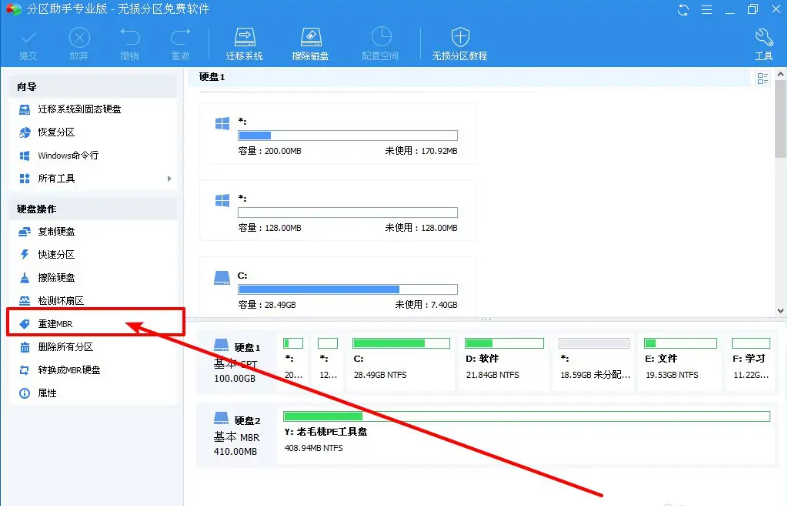Click the pane splitter grip dots
The width and height of the screenshot is (787, 506).
[x=486, y=319]
